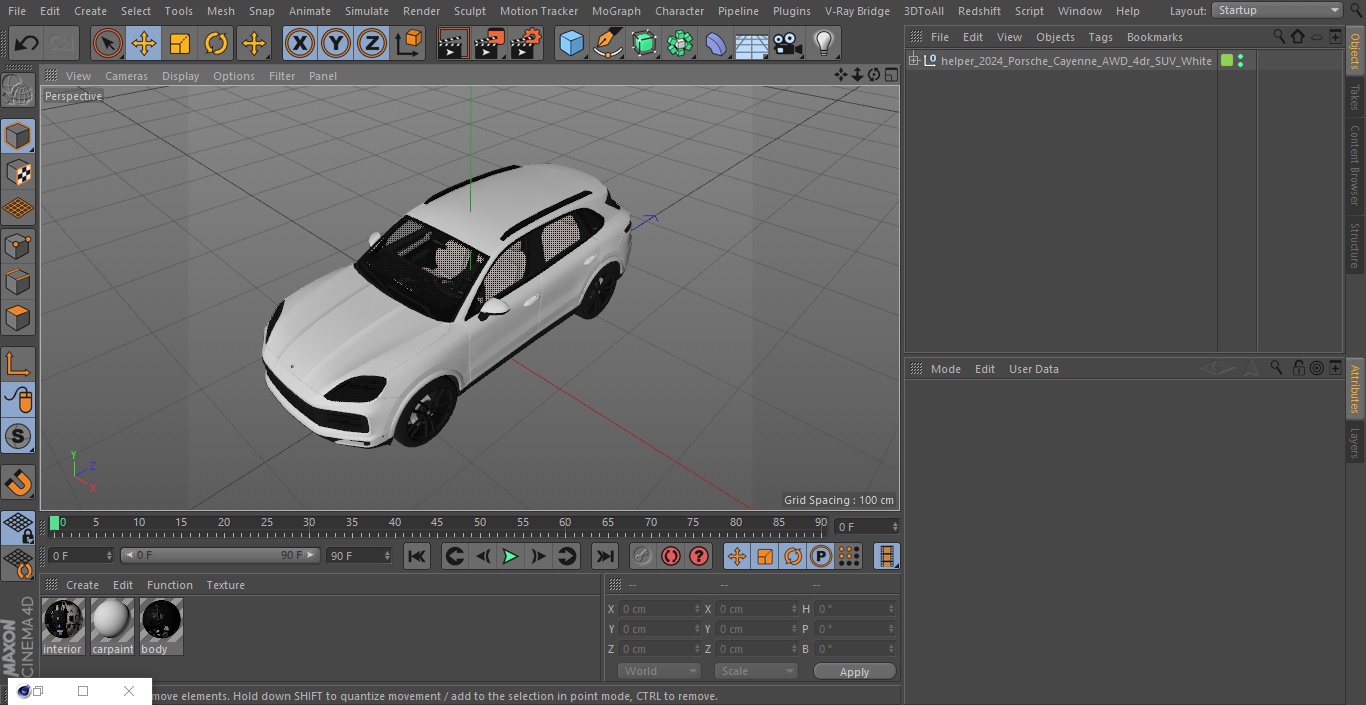This screenshot has width=1366, height=705.
Task: Toggle Y axis lock
Action: click(336, 44)
